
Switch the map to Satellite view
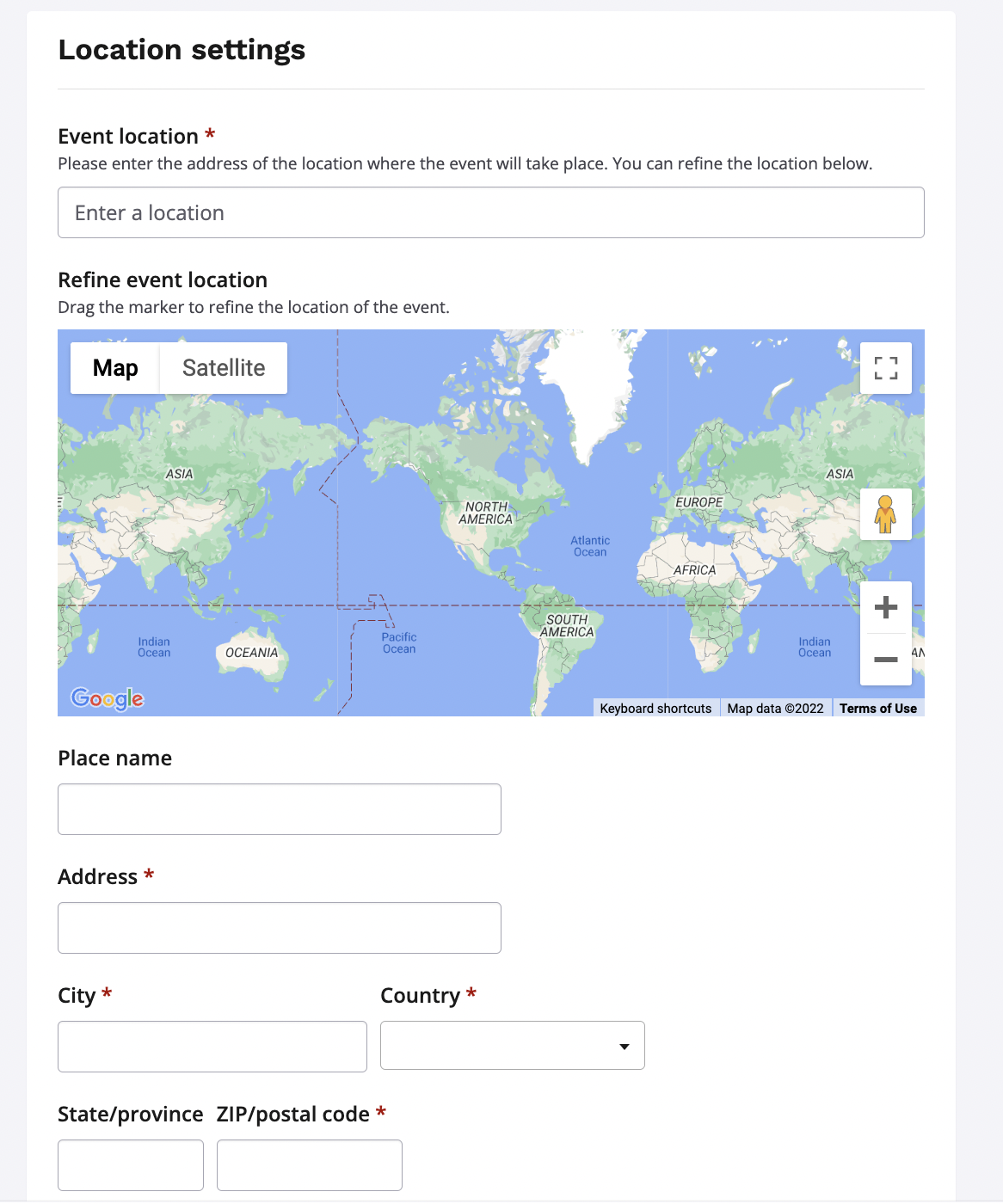click(x=224, y=368)
